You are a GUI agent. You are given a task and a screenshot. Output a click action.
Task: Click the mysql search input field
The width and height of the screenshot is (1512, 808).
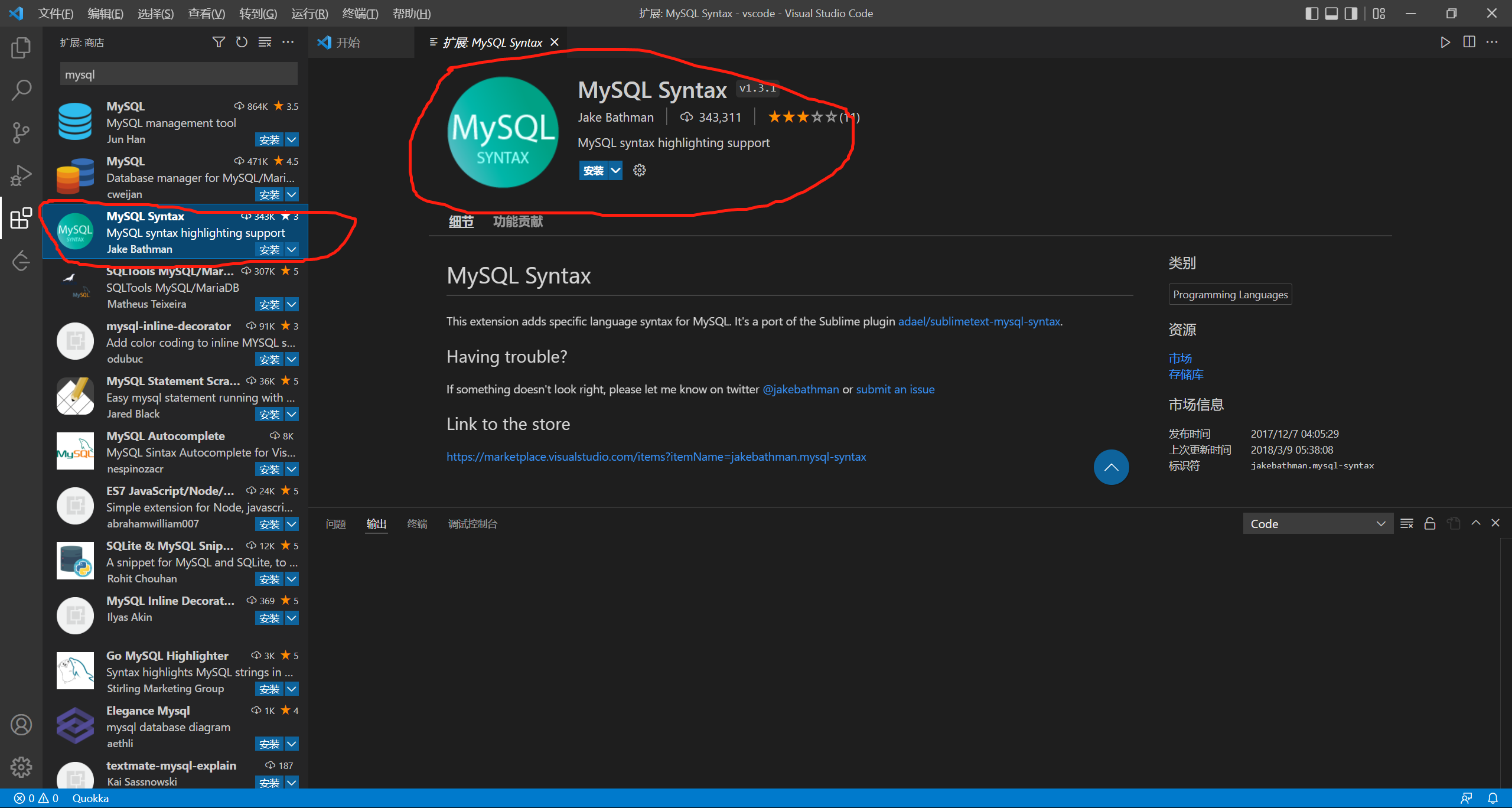(x=177, y=74)
